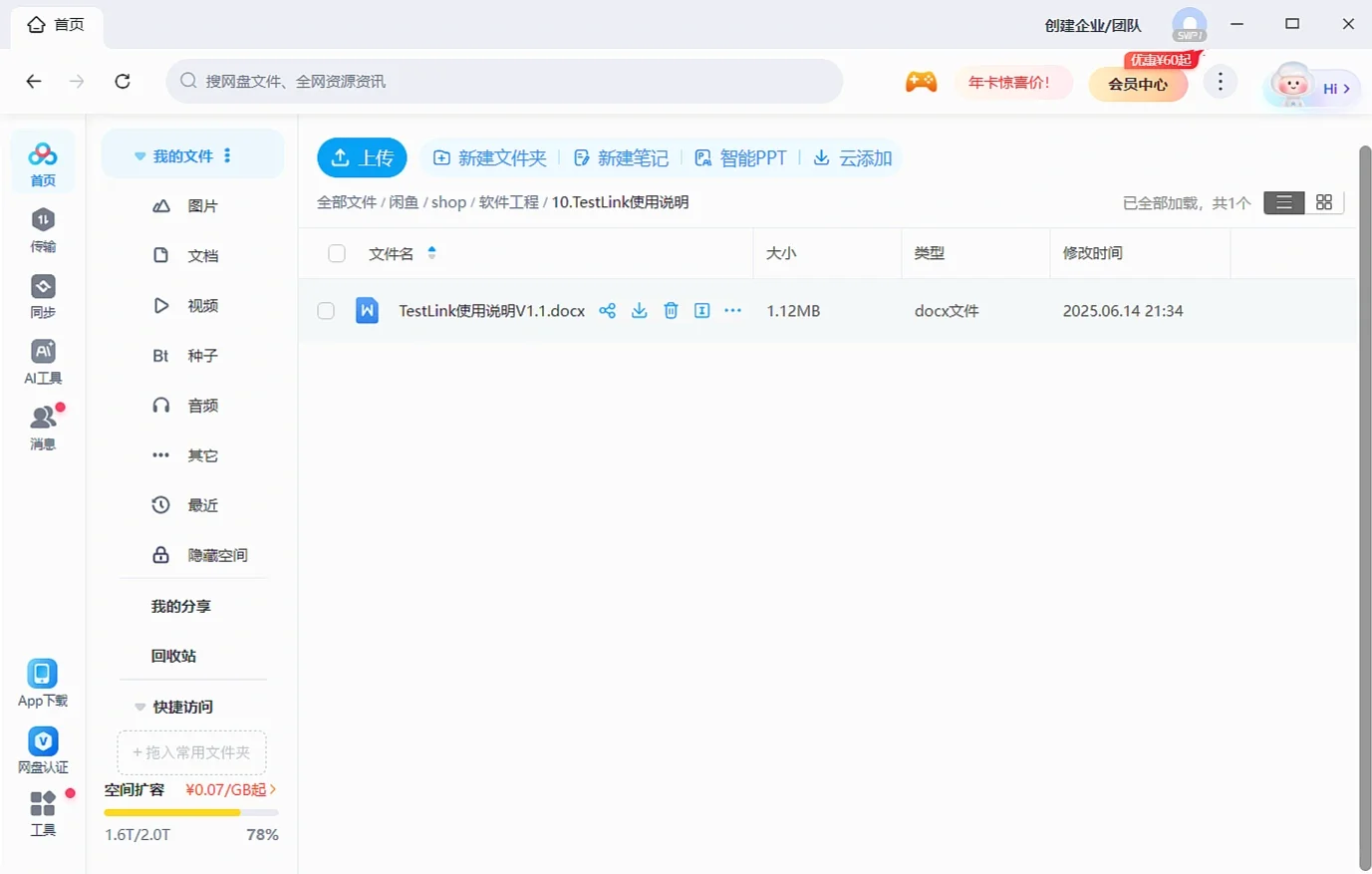The width and height of the screenshot is (1372, 874).
Task: Open the 传输 panel in the sidebar
Action: tap(43, 229)
